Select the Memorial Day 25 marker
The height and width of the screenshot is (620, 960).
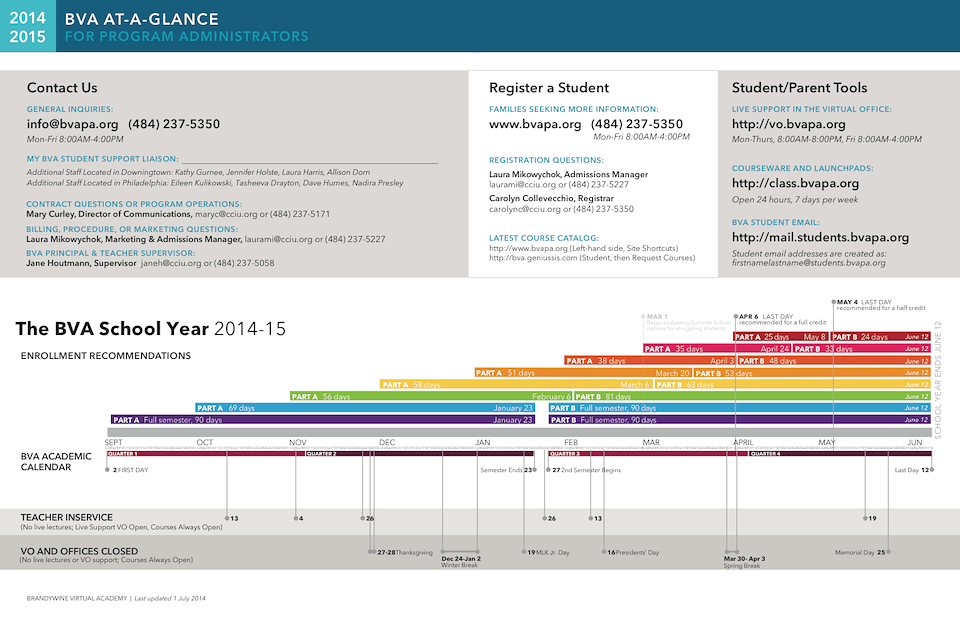pos(862,552)
